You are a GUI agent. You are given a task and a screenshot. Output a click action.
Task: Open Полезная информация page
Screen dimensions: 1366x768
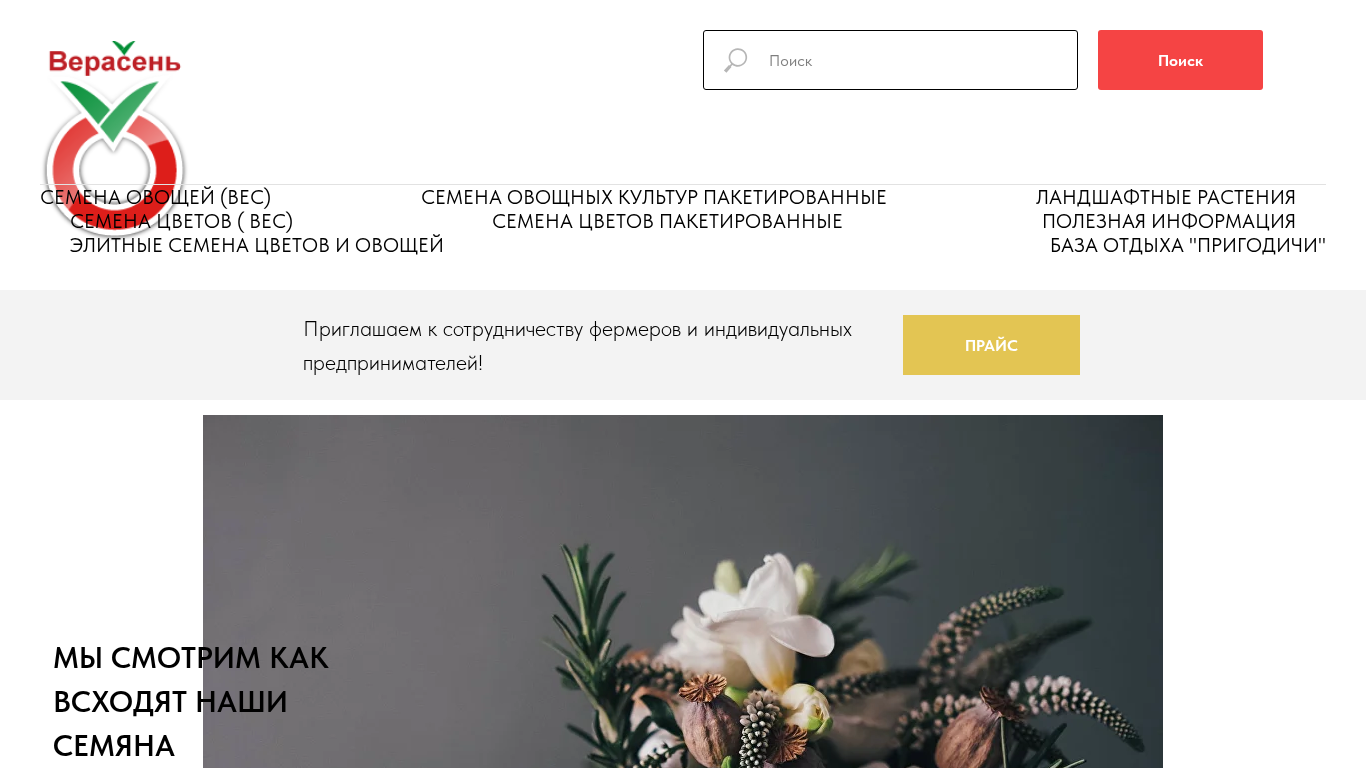click(x=1169, y=221)
